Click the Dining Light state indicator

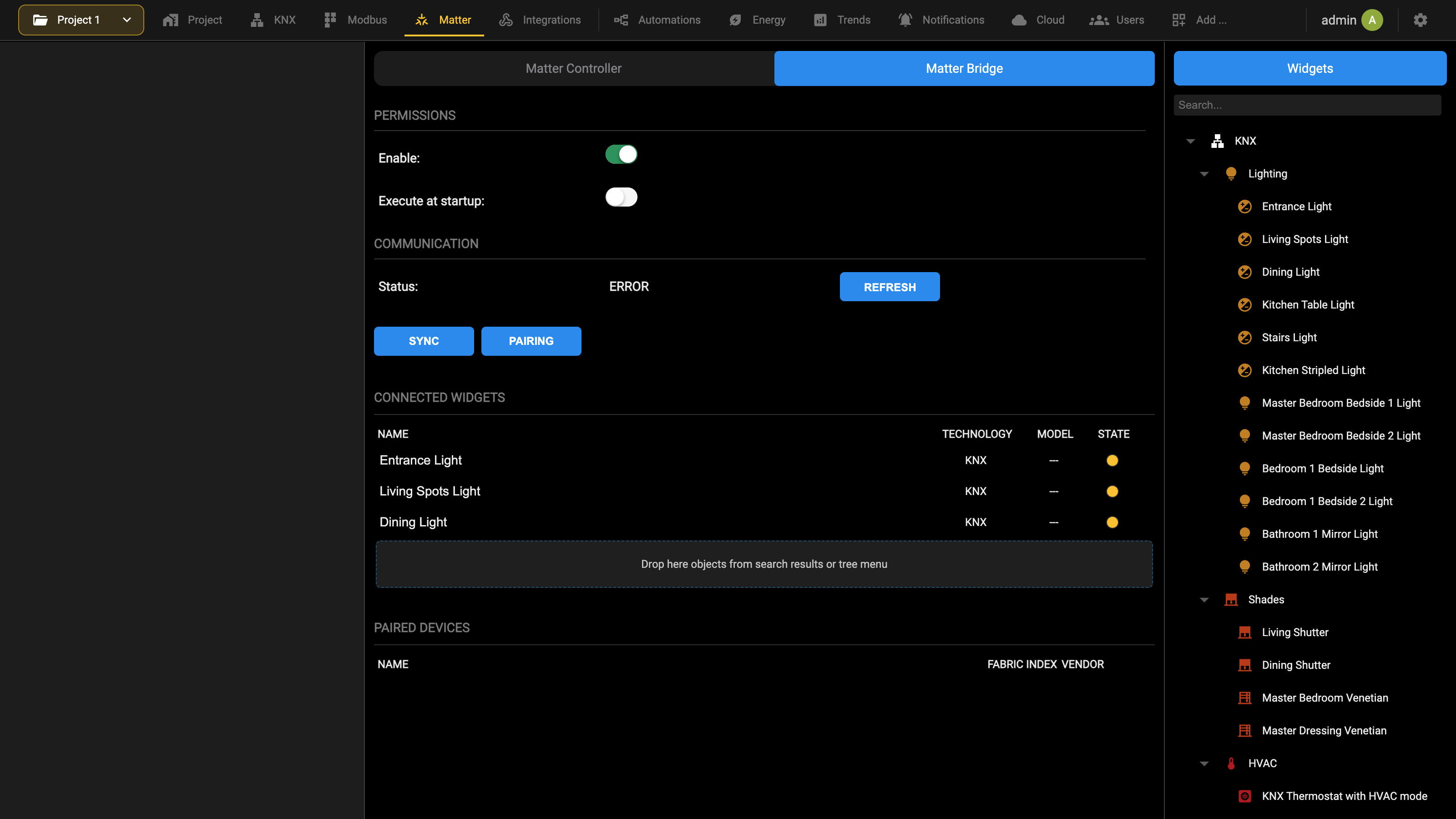[x=1112, y=522]
